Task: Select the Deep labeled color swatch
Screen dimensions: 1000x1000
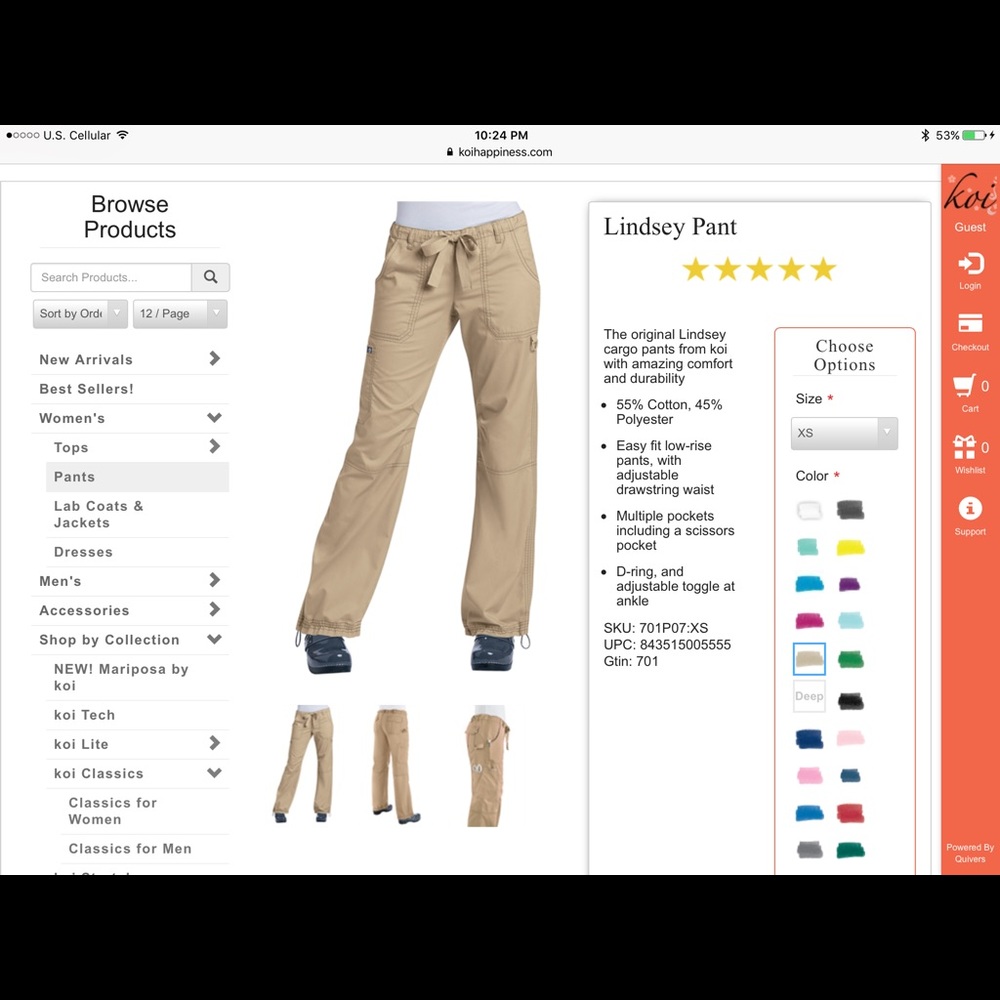Action: coord(809,696)
